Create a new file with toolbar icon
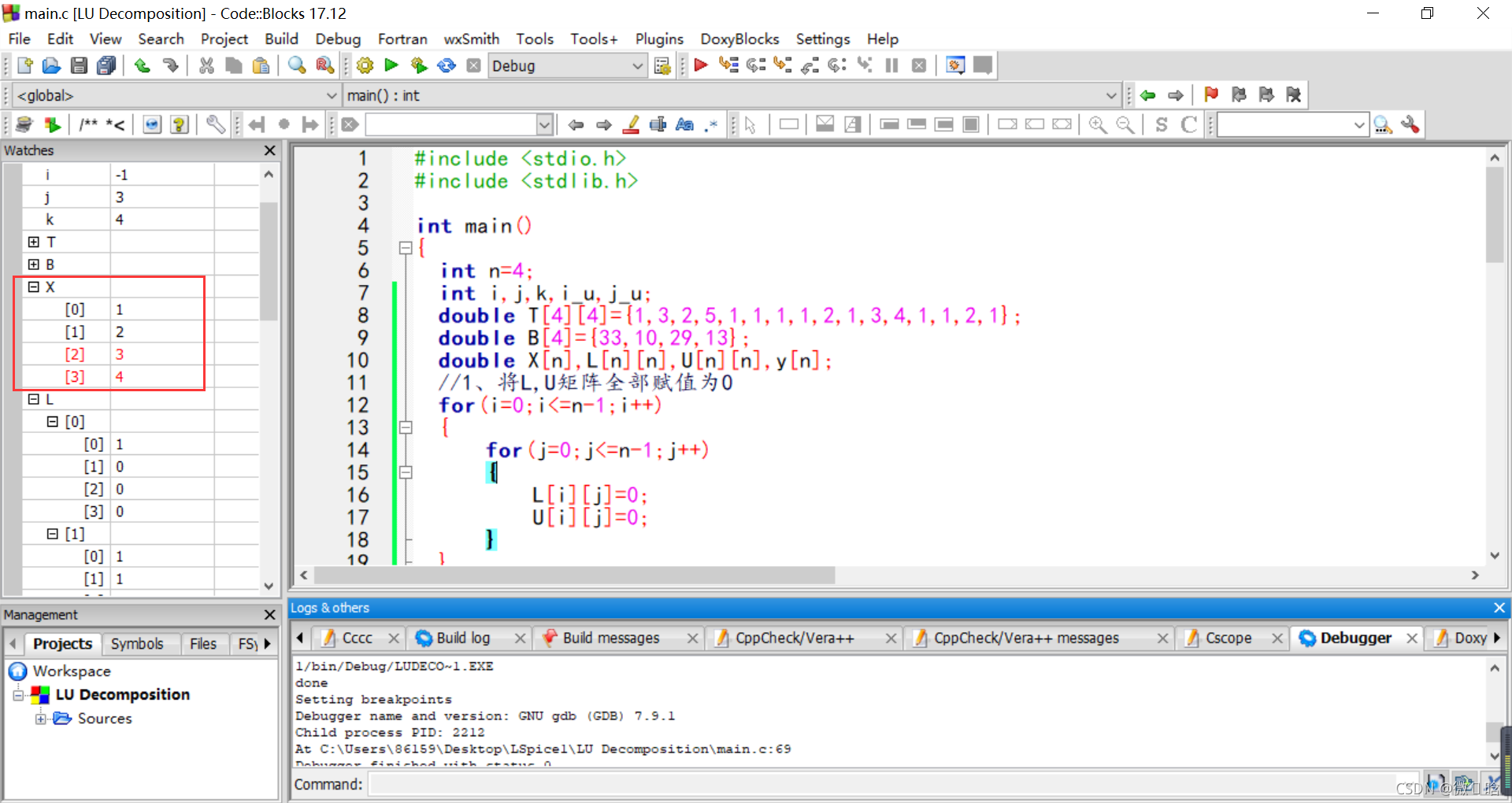The image size is (1512, 803). 24,65
